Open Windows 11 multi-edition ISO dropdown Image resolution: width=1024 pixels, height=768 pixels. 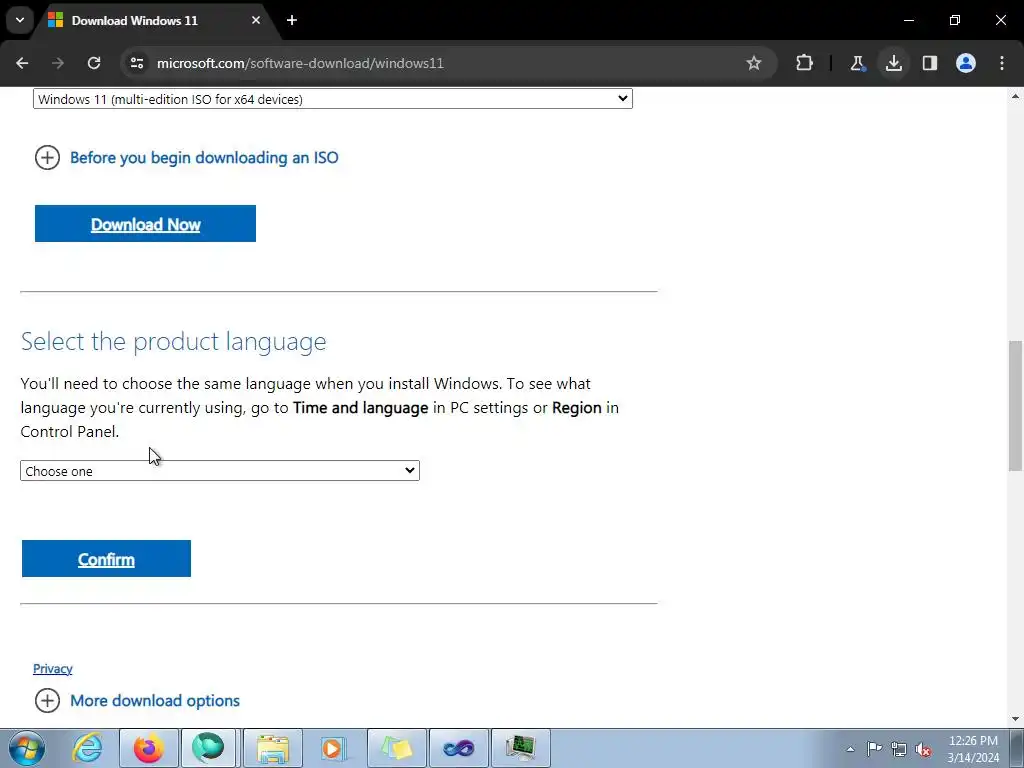tap(332, 99)
